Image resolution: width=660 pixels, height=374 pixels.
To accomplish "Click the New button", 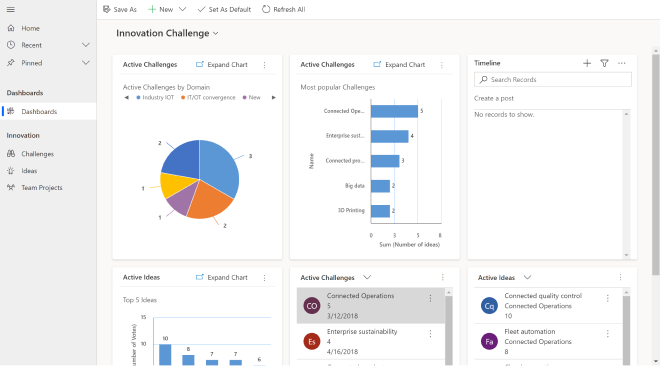I will (x=161, y=9).
